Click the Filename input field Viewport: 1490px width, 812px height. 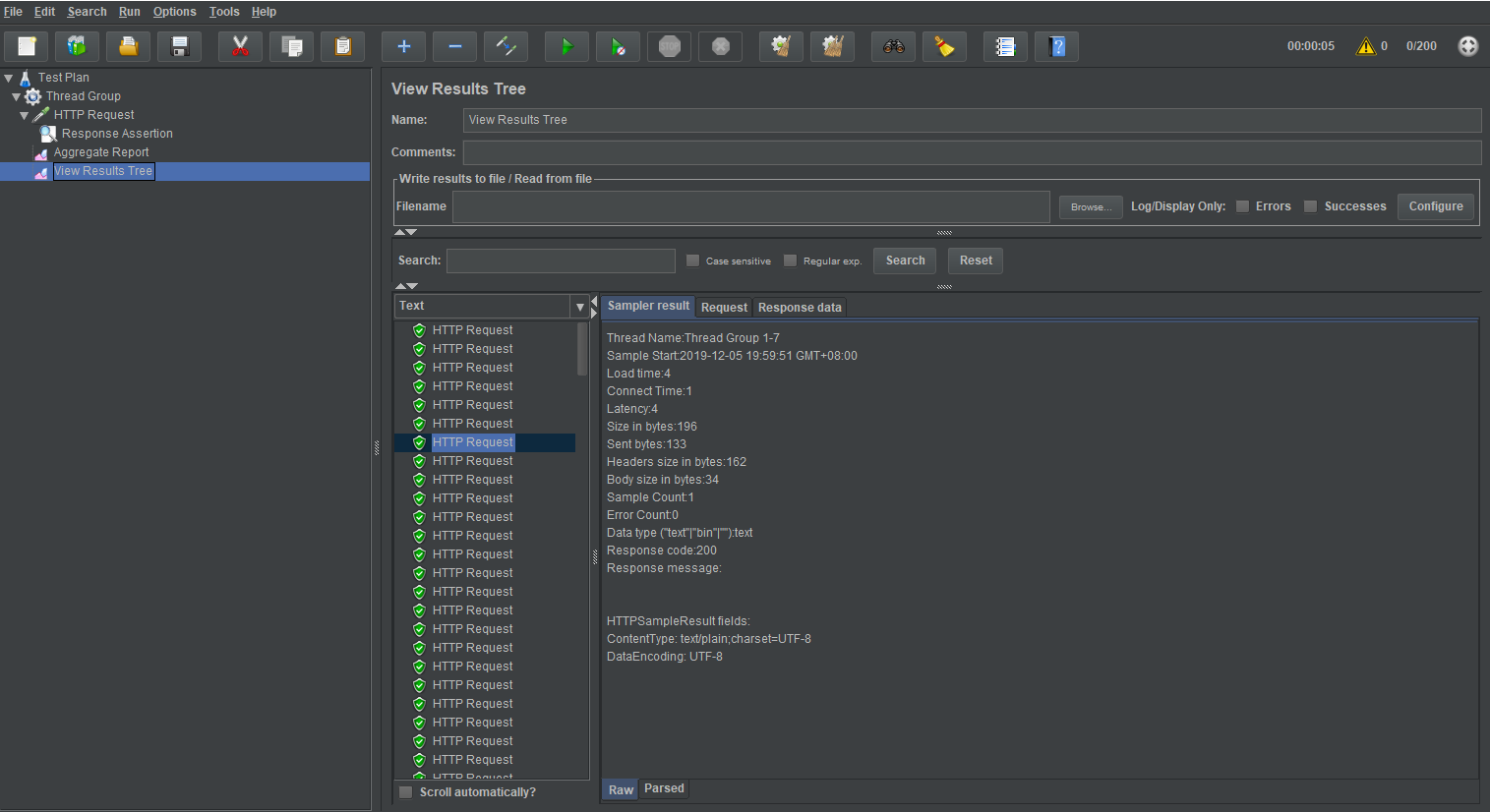click(751, 206)
